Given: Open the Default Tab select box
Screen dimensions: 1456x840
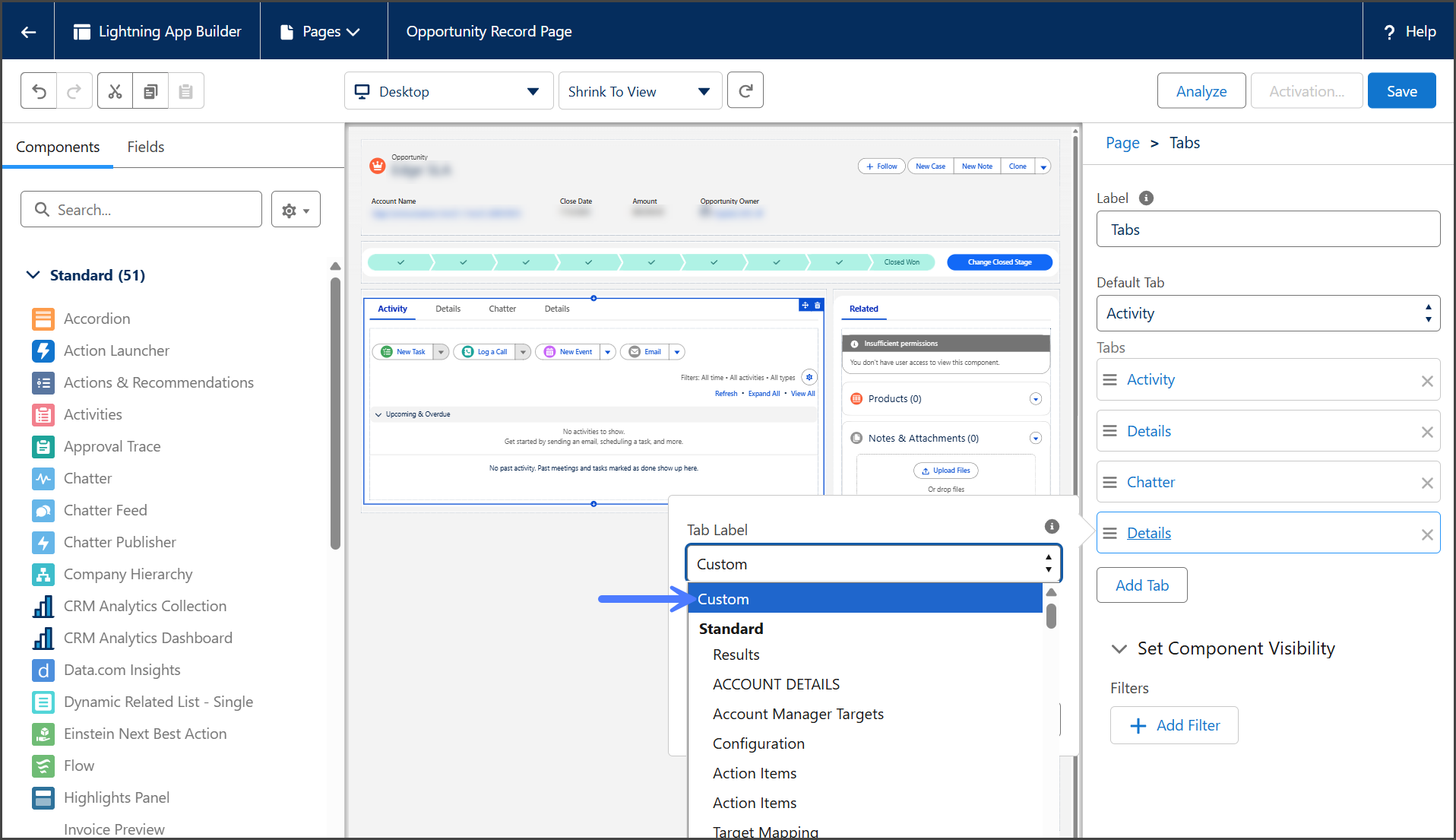Looking at the screenshot, I should [x=1268, y=313].
